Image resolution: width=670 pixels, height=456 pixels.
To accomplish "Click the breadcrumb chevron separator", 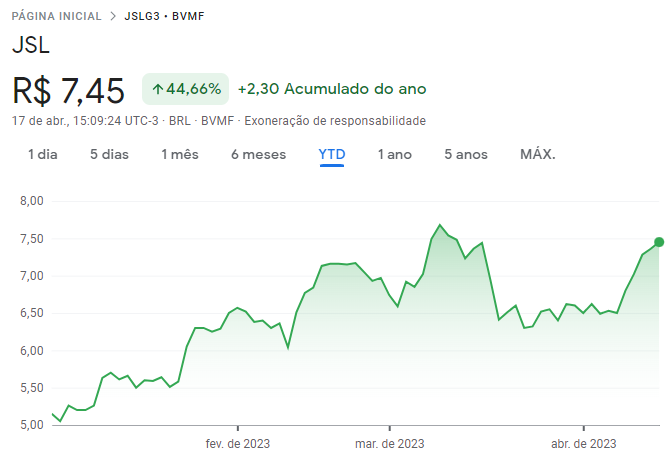I will [113, 16].
